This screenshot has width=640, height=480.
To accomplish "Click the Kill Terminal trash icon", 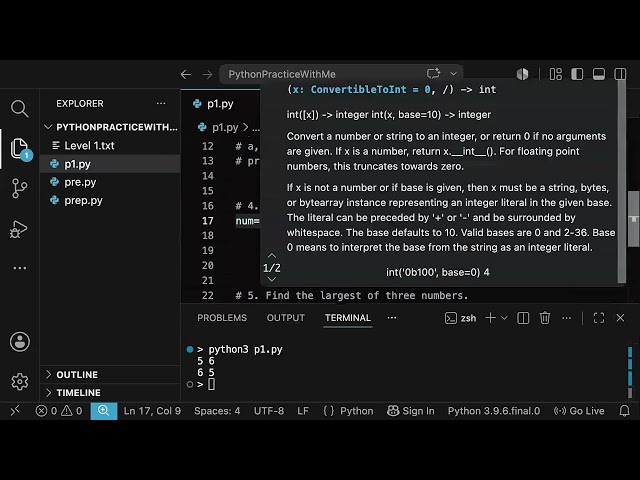I will (x=544, y=318).
